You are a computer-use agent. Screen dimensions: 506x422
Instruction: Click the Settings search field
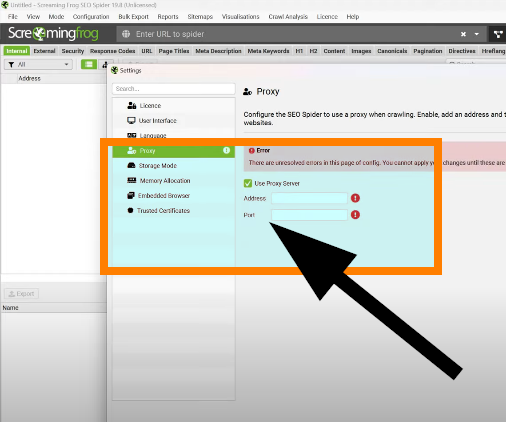(174, 89)
